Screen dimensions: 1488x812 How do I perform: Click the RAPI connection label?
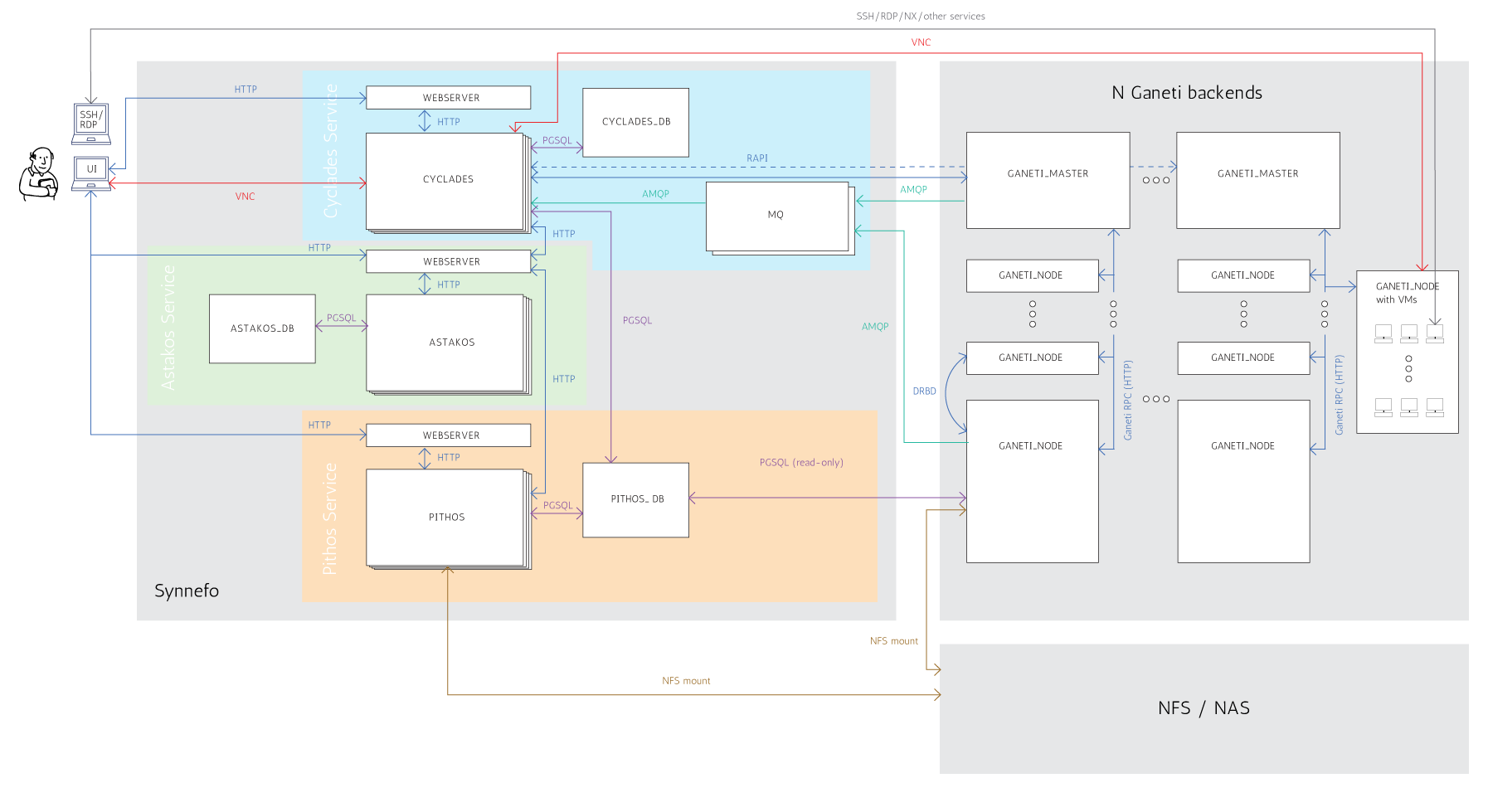(756, 158)
